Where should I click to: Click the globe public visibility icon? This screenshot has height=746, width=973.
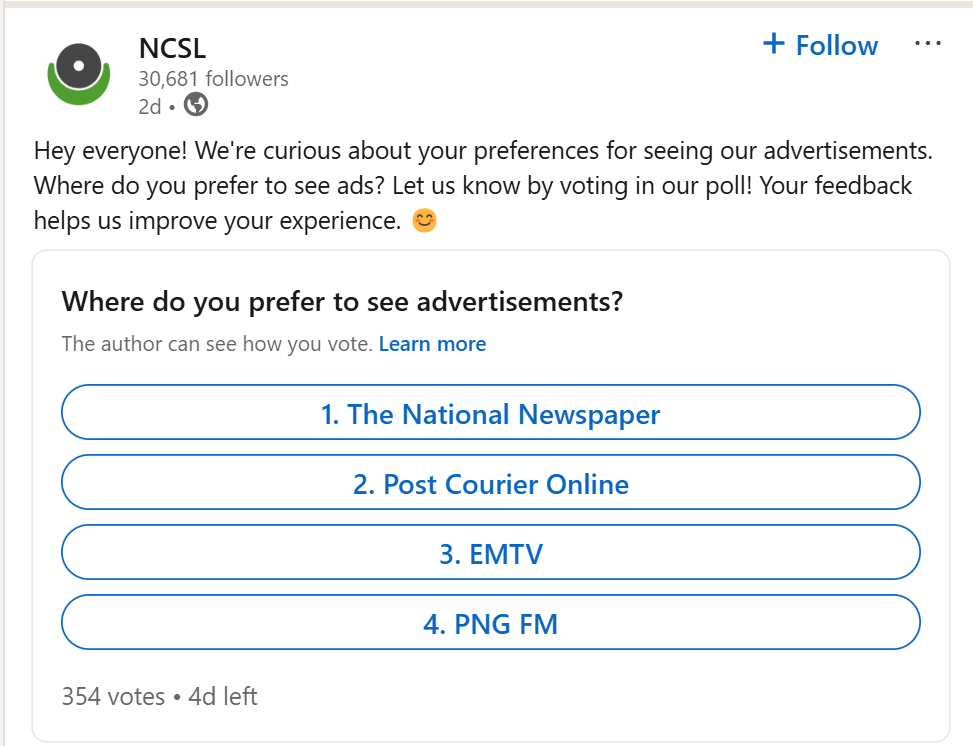[x=196, y=104]
